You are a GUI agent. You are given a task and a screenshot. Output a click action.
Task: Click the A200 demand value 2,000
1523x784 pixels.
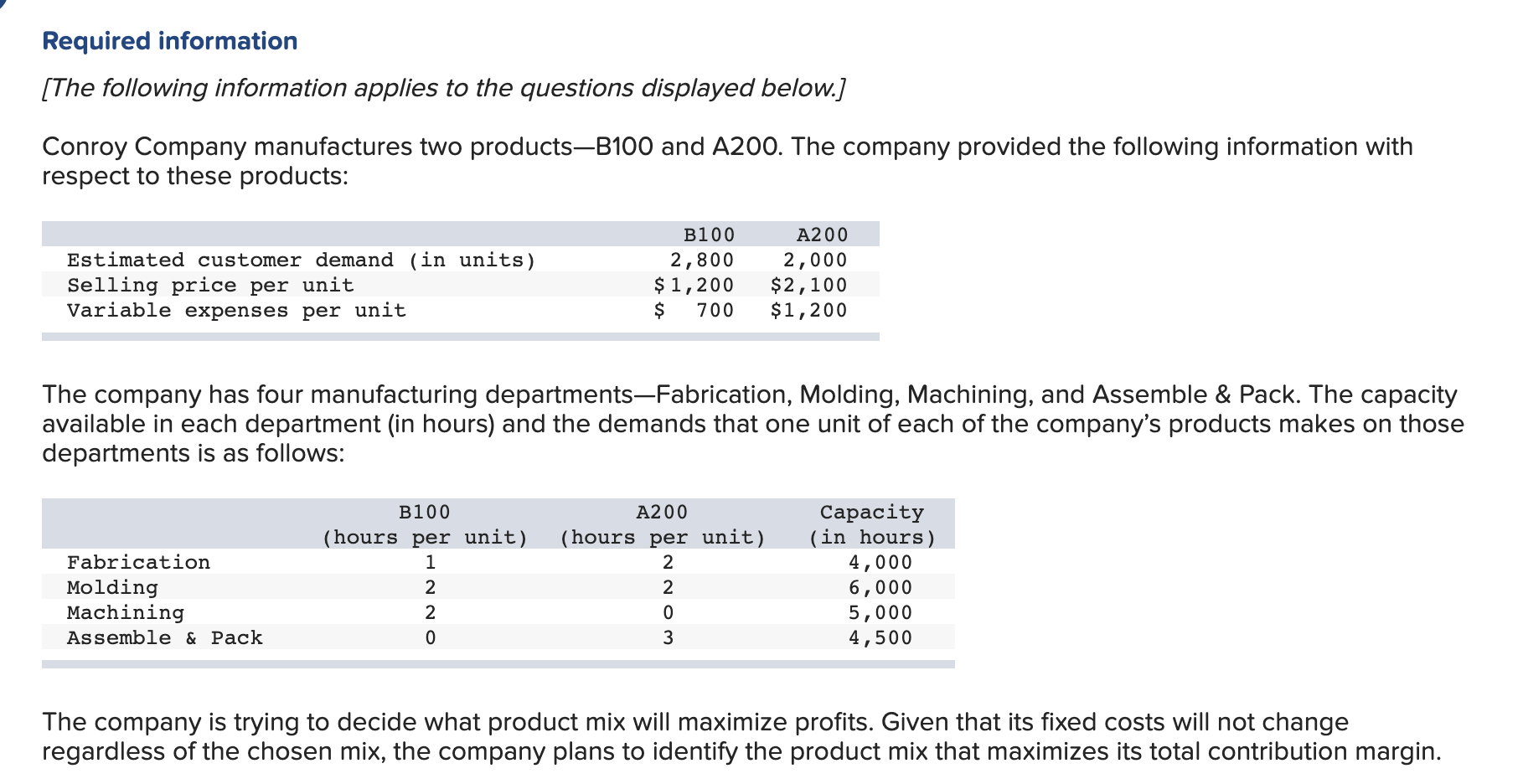tap(815, 260)
